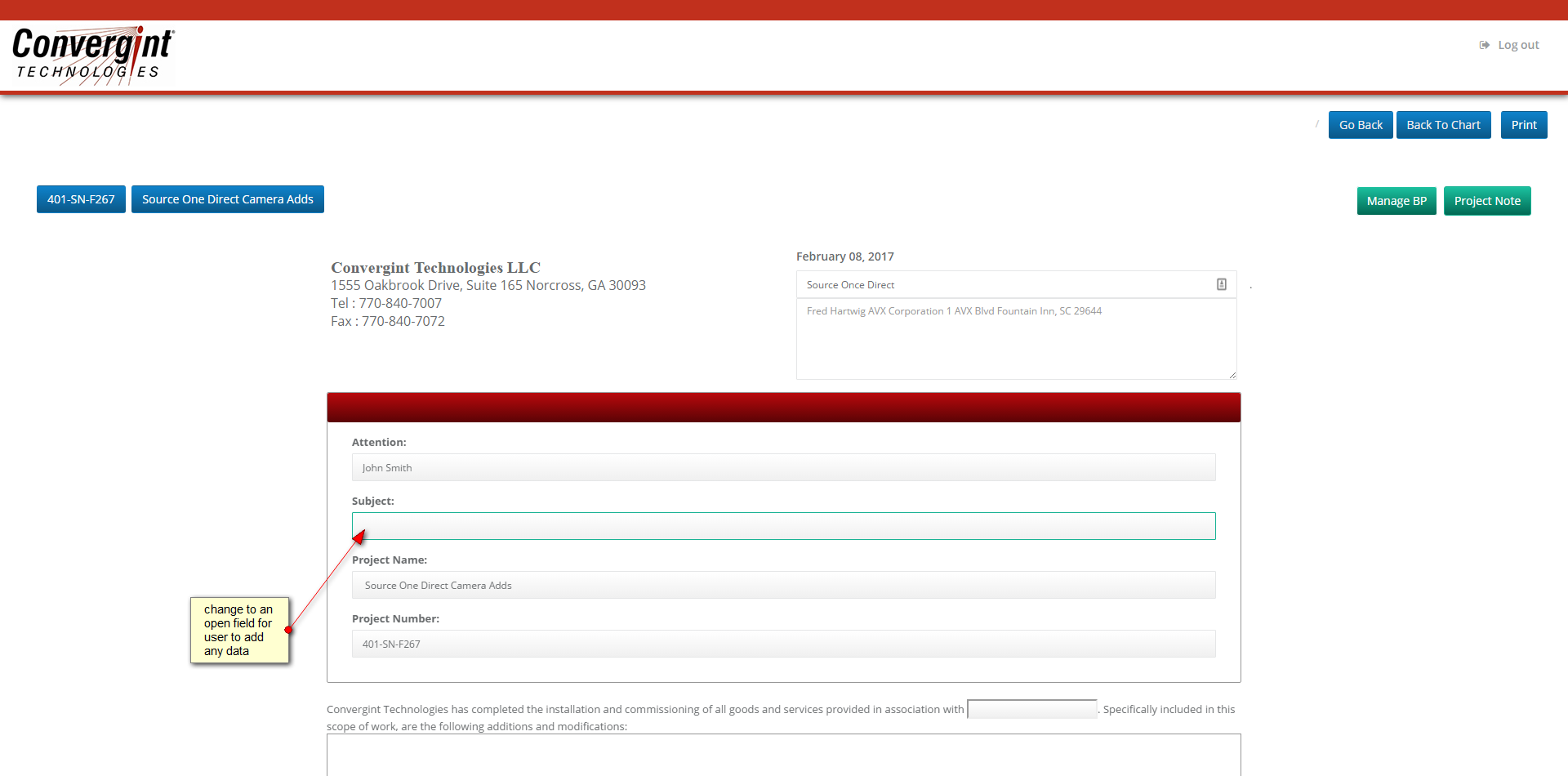The height and width of the screenshot is (776, 1568).
Task: Click the log out arrow icon
Action: [x=1484, y=45]
